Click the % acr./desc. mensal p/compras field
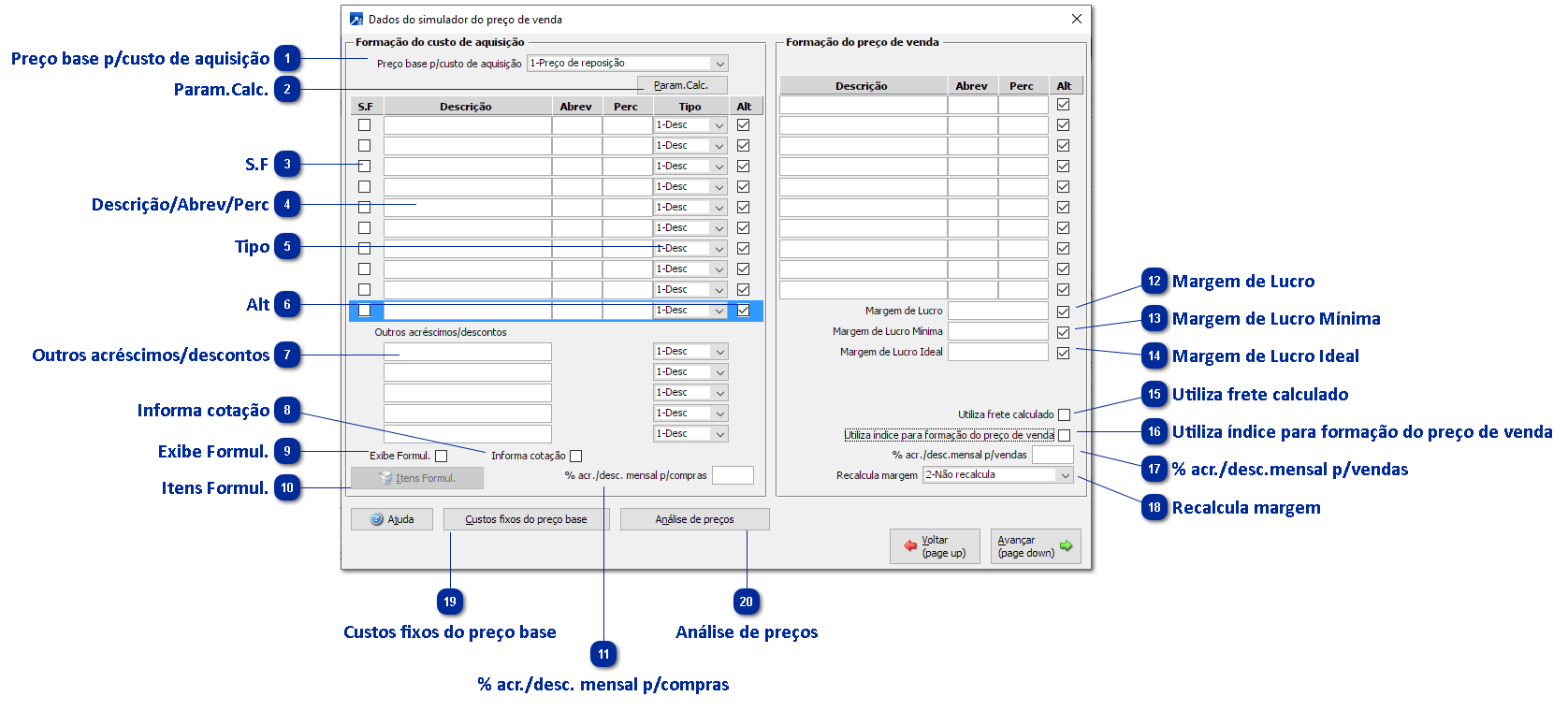Screen dimensions: 1568x711 point(733,475)
